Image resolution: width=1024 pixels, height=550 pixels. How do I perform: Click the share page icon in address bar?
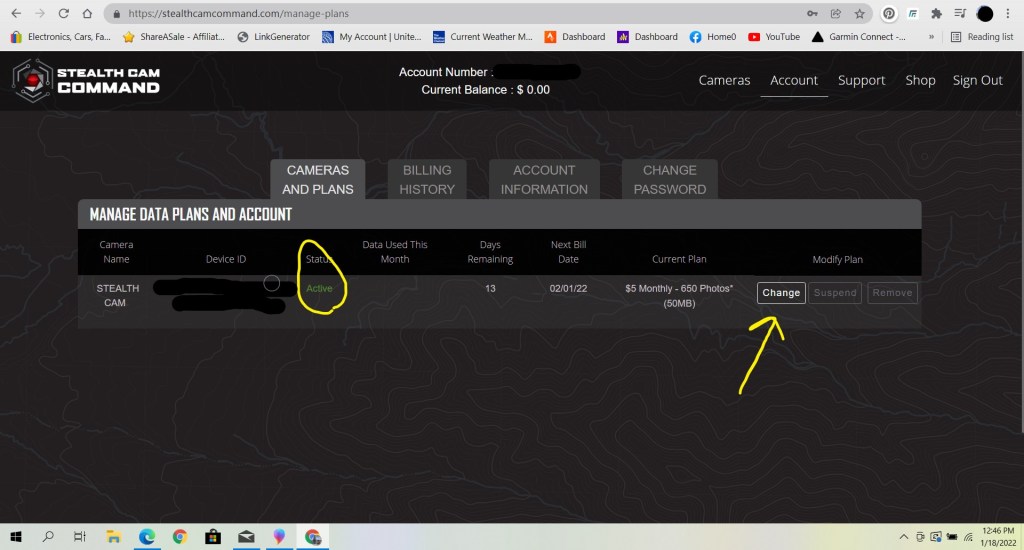pos(835,14)
